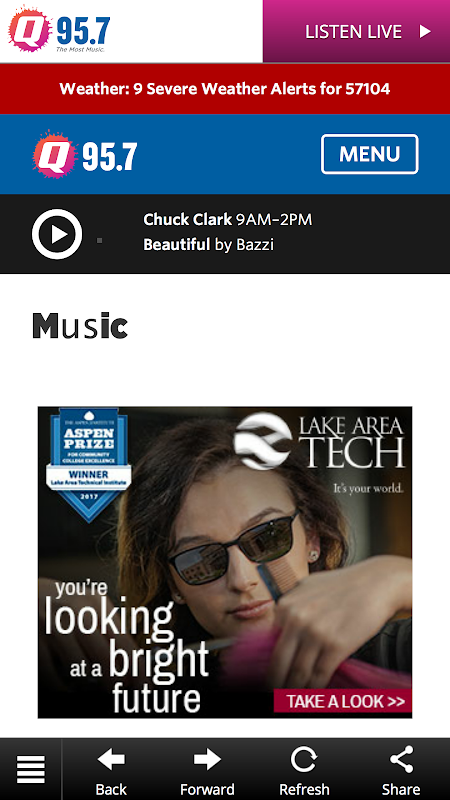This screenshot has width=450, height=800.
Task: Click the Q95.7 logo in the blue bar
Action: 85,155
